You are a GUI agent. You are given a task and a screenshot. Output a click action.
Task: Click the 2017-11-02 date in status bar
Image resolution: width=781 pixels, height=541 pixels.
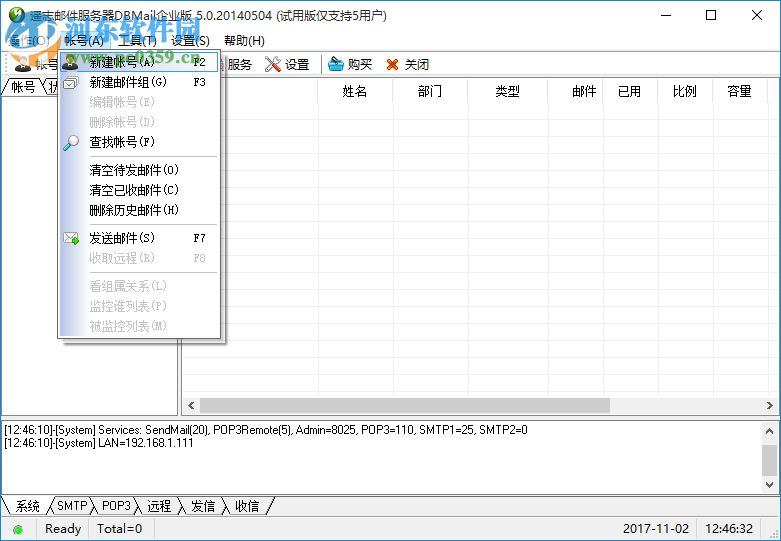pyautogui.click(x=655, y=529)
